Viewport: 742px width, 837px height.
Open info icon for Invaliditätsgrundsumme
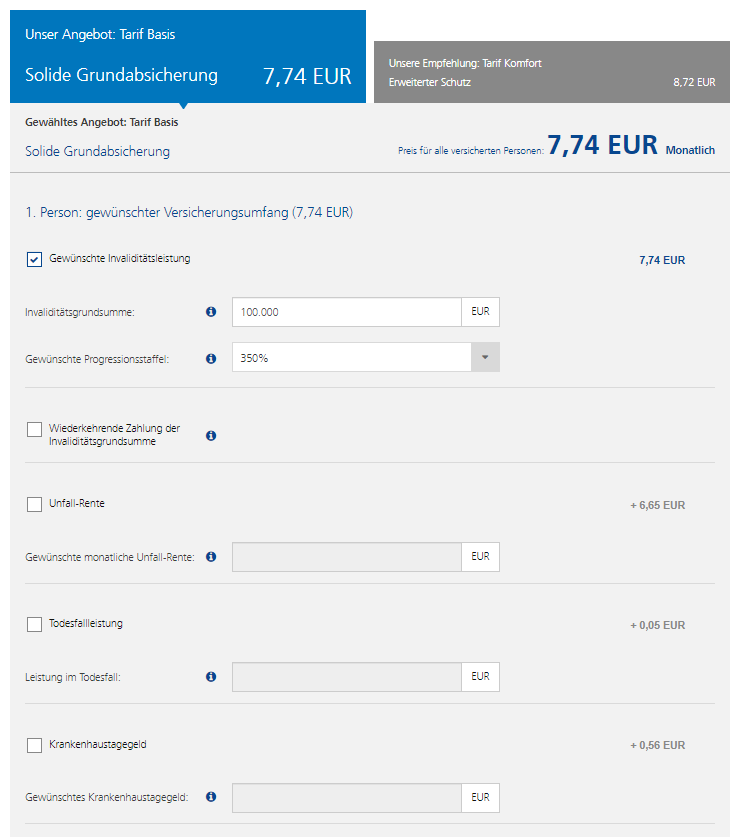[211, 312]
